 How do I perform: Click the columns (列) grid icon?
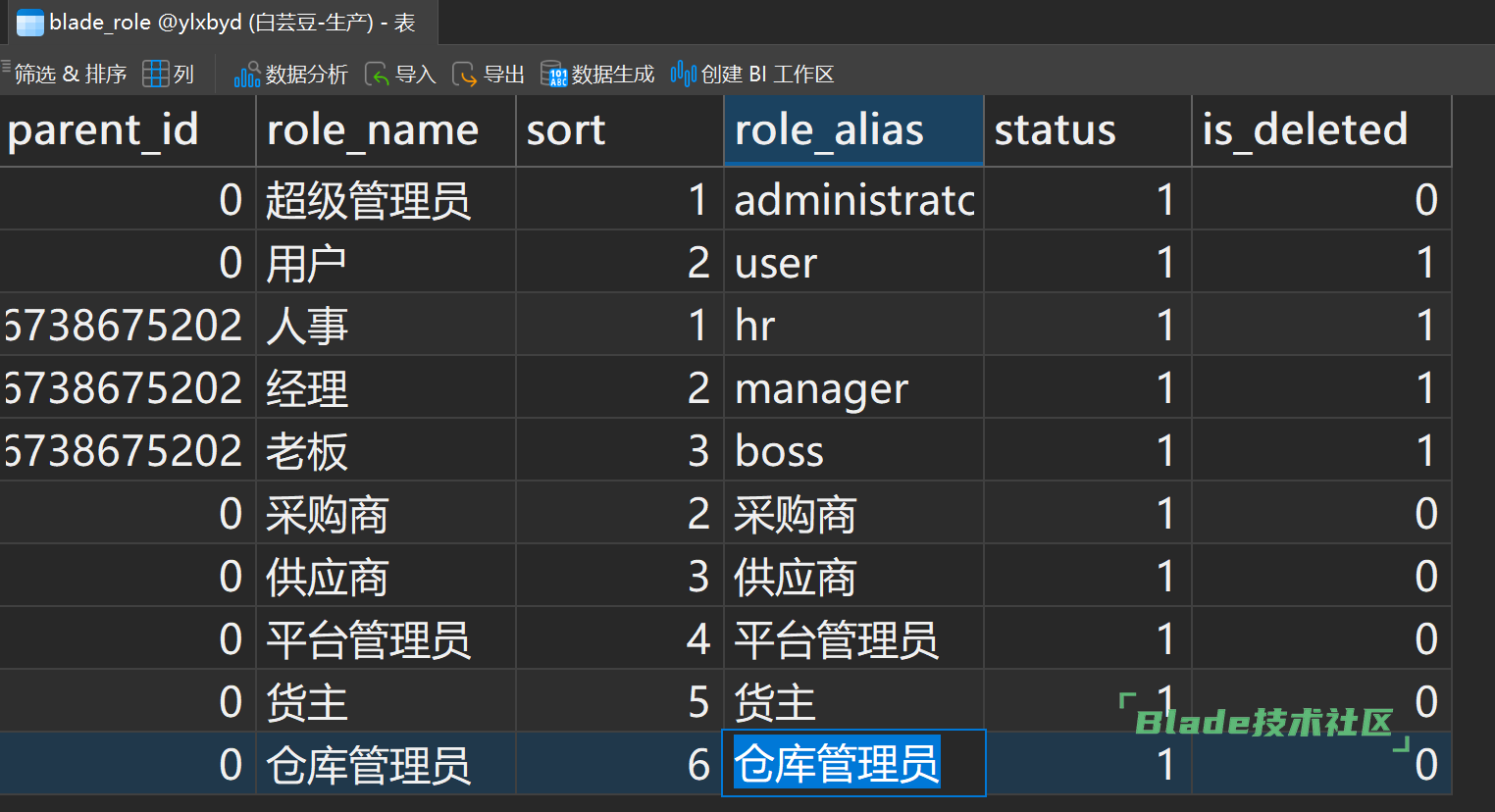tap(156, 75)
